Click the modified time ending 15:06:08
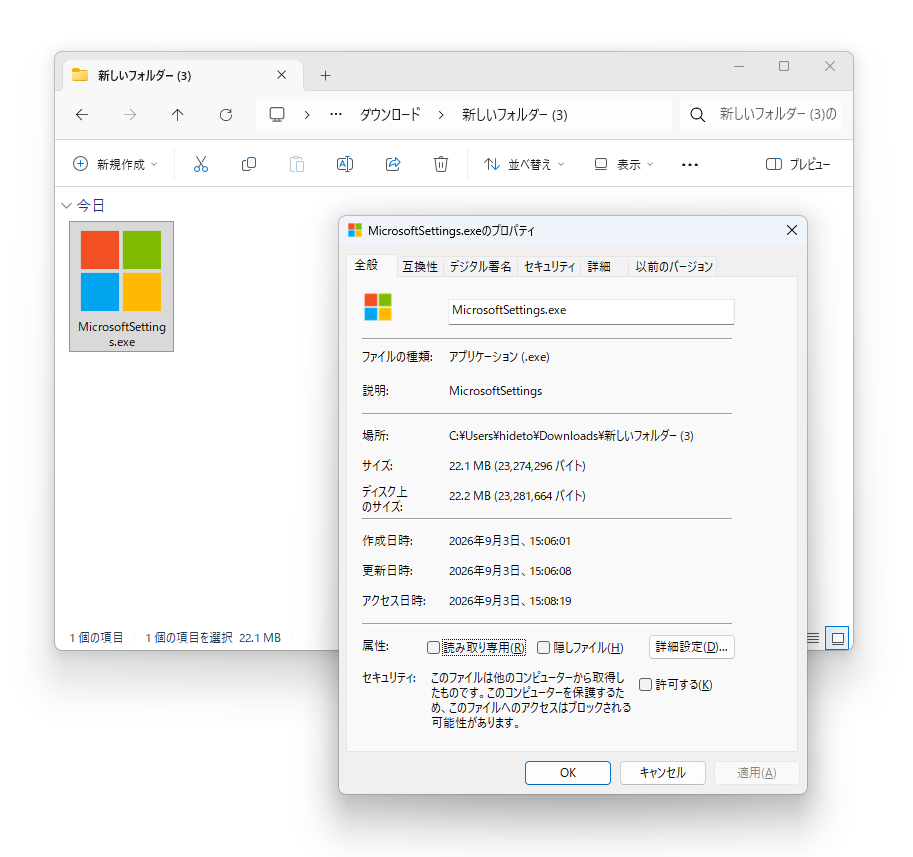The width and height of the screenshot is (913, 857). pyautogui.click(x=509, y=571)
